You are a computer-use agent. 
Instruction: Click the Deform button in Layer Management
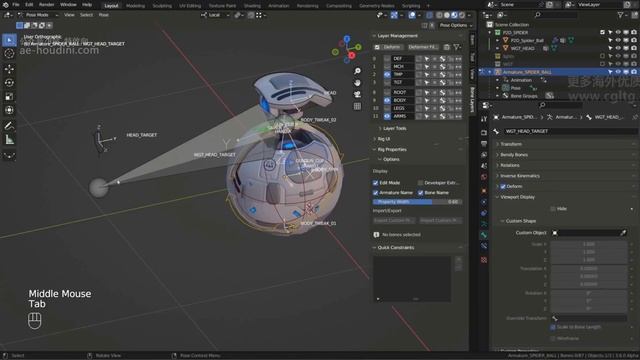(x=392, y=47)
